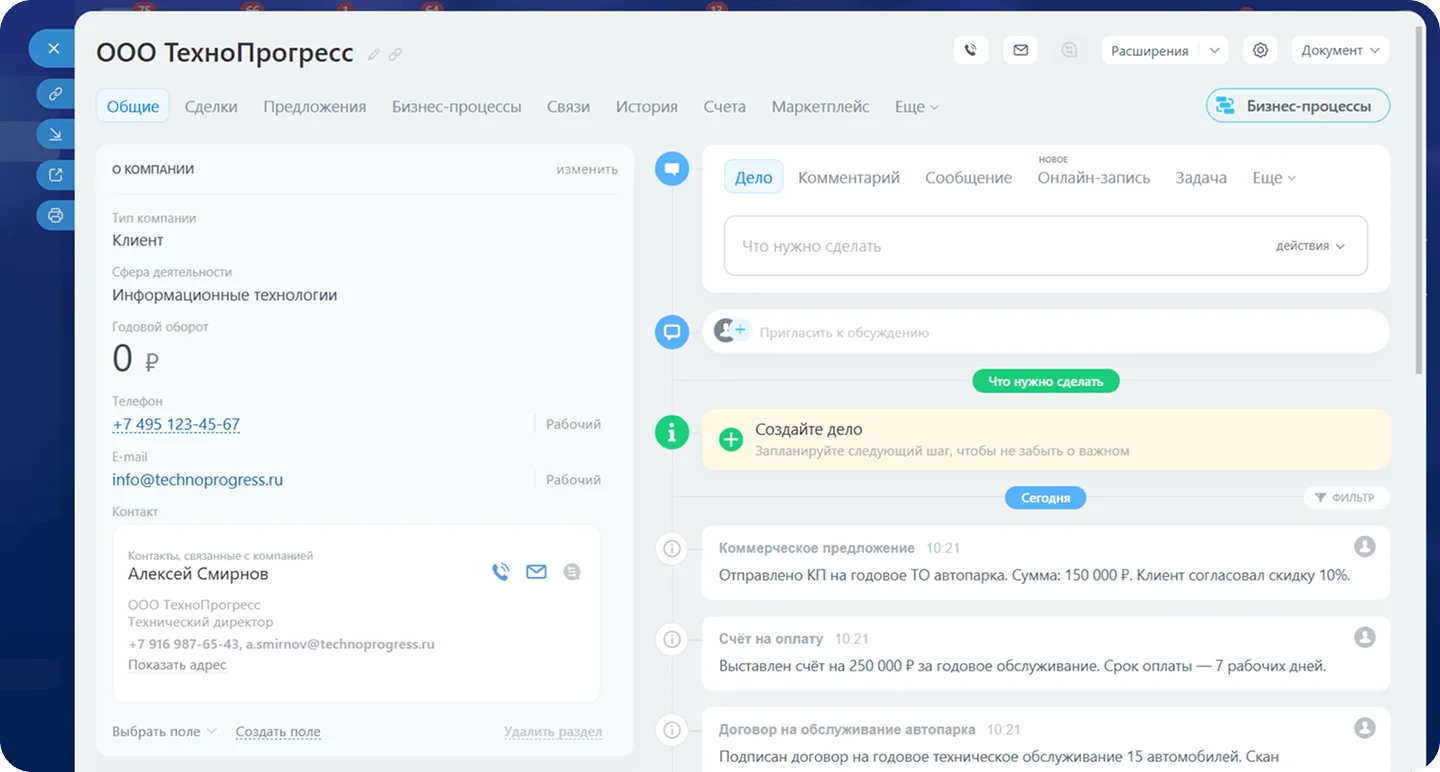The width and height of the screenshot is (1440, 772).
Task: Select the Комментарий tab in timeline editor
Action: (x=849, y=178)
